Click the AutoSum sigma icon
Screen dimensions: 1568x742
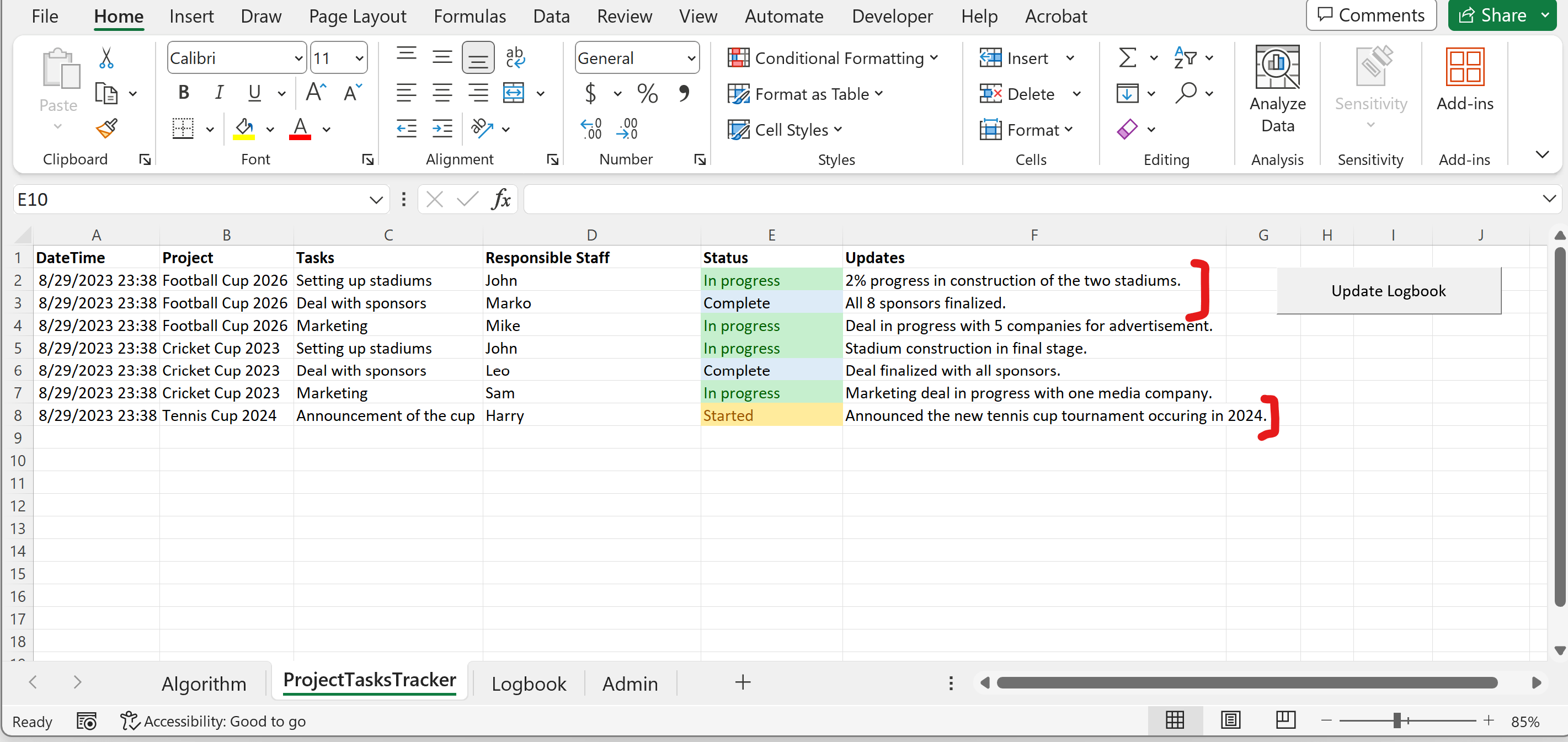[x=1127, y=58]
